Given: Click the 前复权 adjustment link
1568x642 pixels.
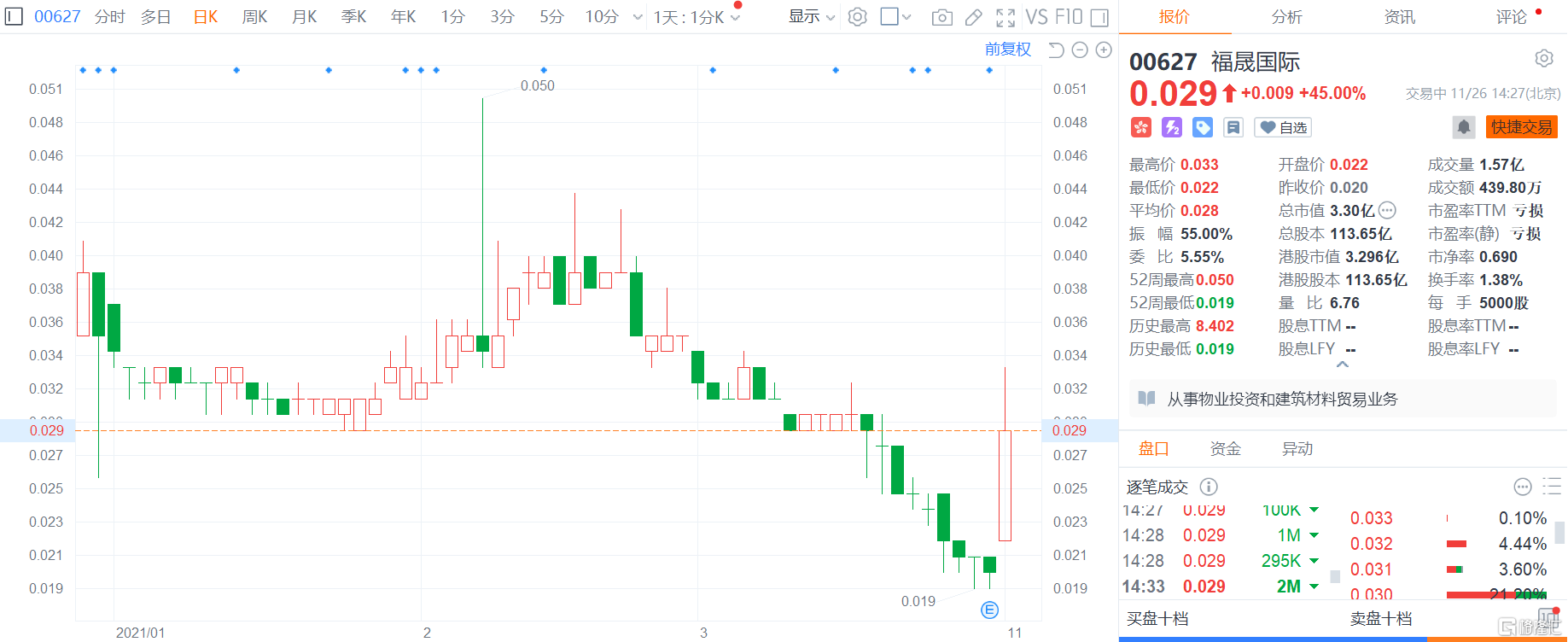Looking at the screenshot, I should click(x=1007, y=50).
